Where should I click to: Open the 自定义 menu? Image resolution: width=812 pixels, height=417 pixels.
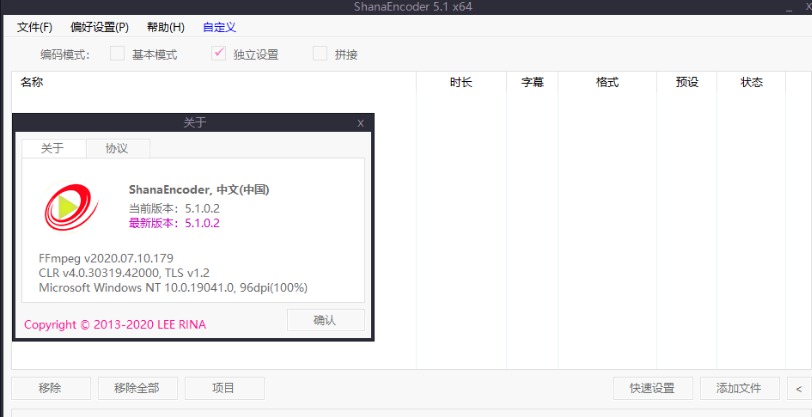219,27
